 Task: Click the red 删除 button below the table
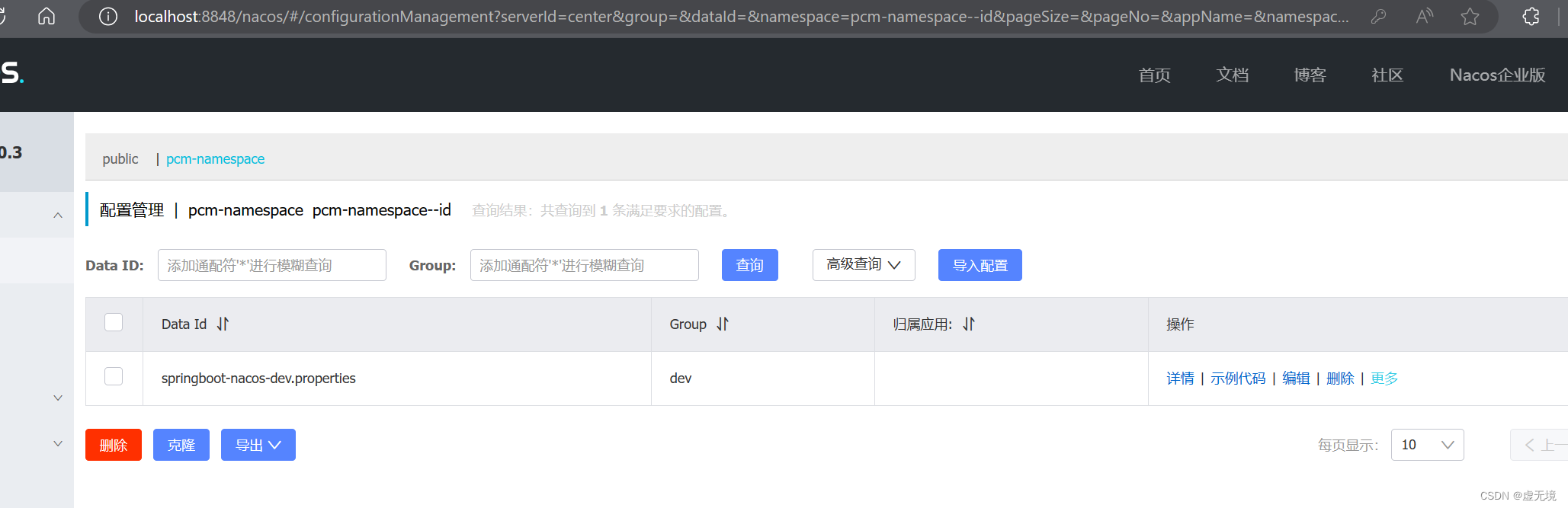(114, 445)
